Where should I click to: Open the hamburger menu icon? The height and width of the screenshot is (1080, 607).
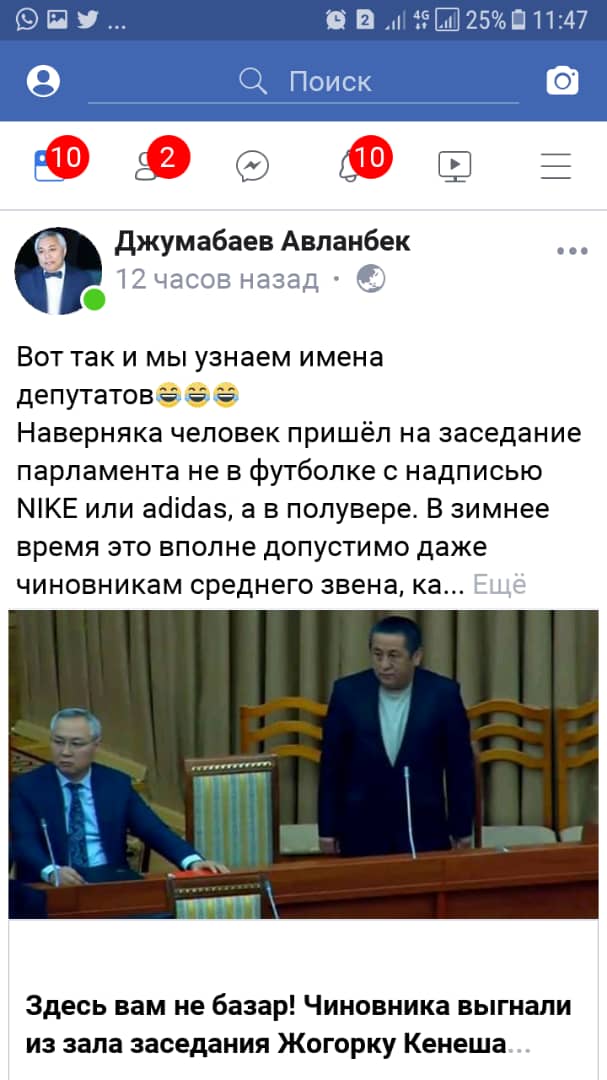pos(555,166)
